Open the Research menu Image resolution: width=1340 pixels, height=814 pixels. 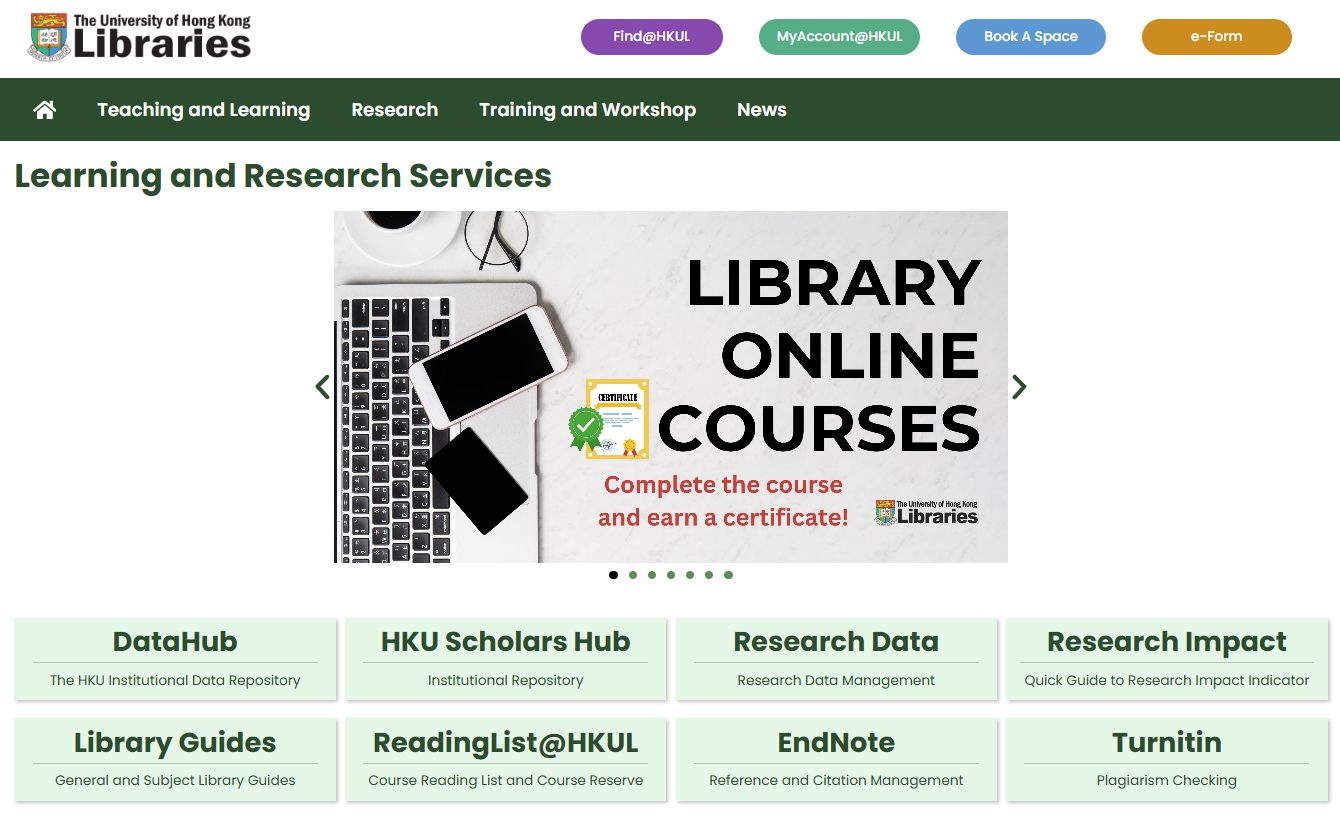pyautogui.click(x=394, y=109)
